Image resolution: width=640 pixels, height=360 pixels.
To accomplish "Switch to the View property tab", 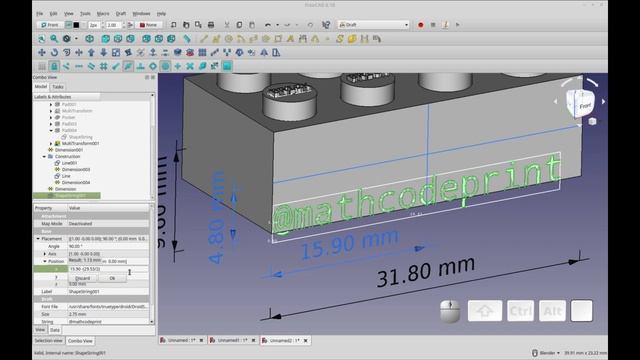I will pyautogui.click(x=40, y=330).
